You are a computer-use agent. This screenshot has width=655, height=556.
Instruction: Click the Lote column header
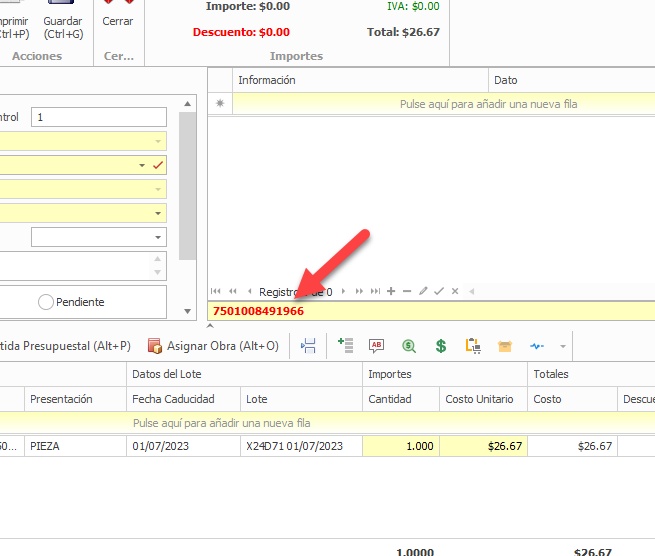point(301,399)
